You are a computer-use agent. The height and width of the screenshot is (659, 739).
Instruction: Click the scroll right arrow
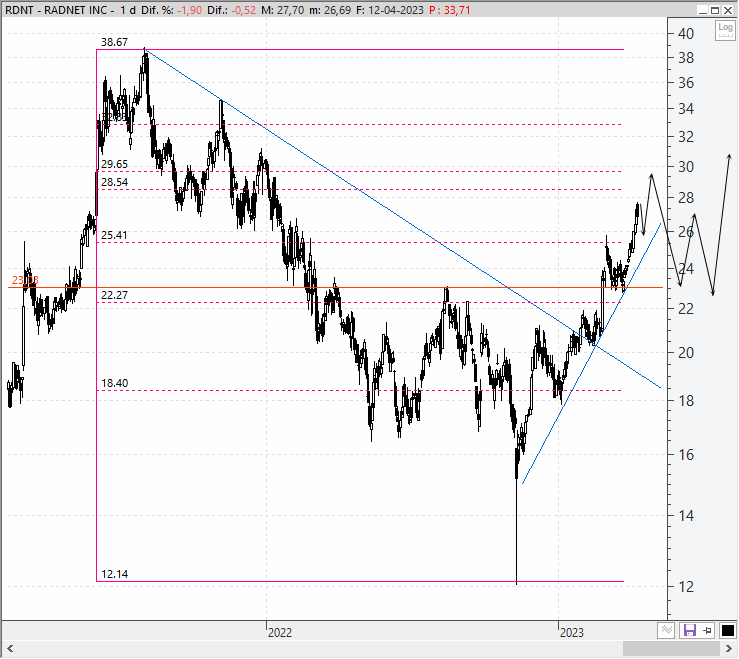729,649
